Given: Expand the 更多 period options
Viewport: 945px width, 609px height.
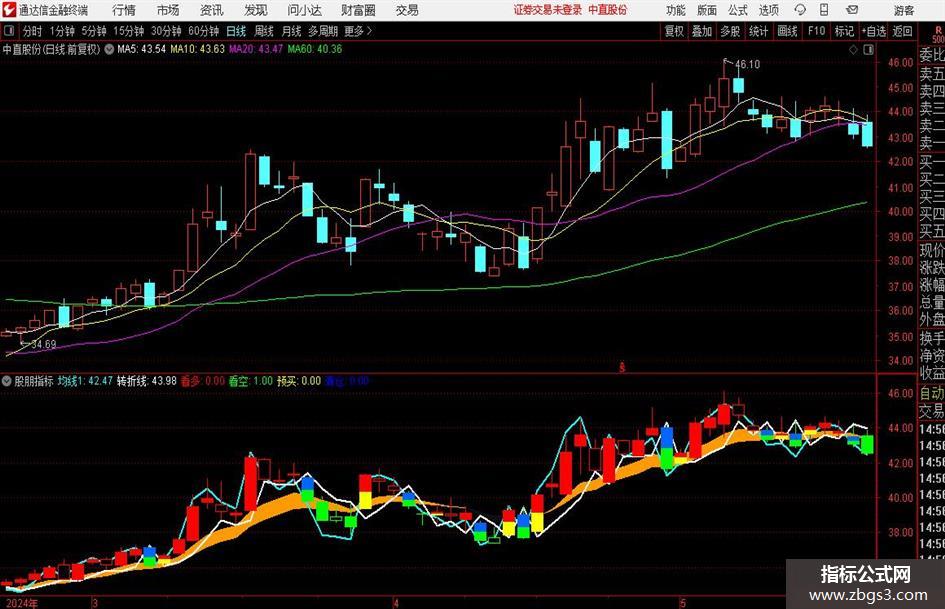Looking at the screenshot, I should (358, 31).
